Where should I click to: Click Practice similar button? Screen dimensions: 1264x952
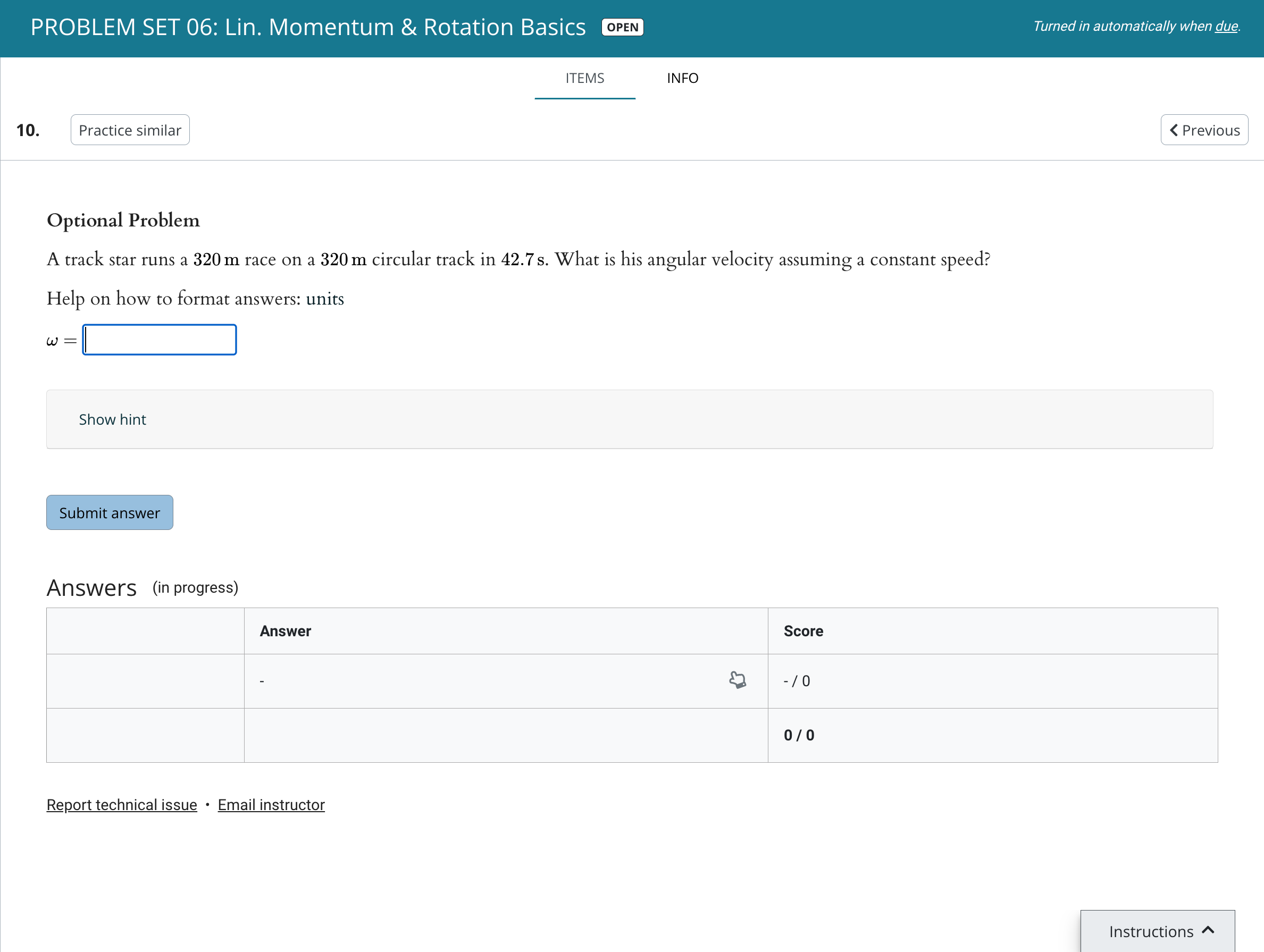click(130, 130)
